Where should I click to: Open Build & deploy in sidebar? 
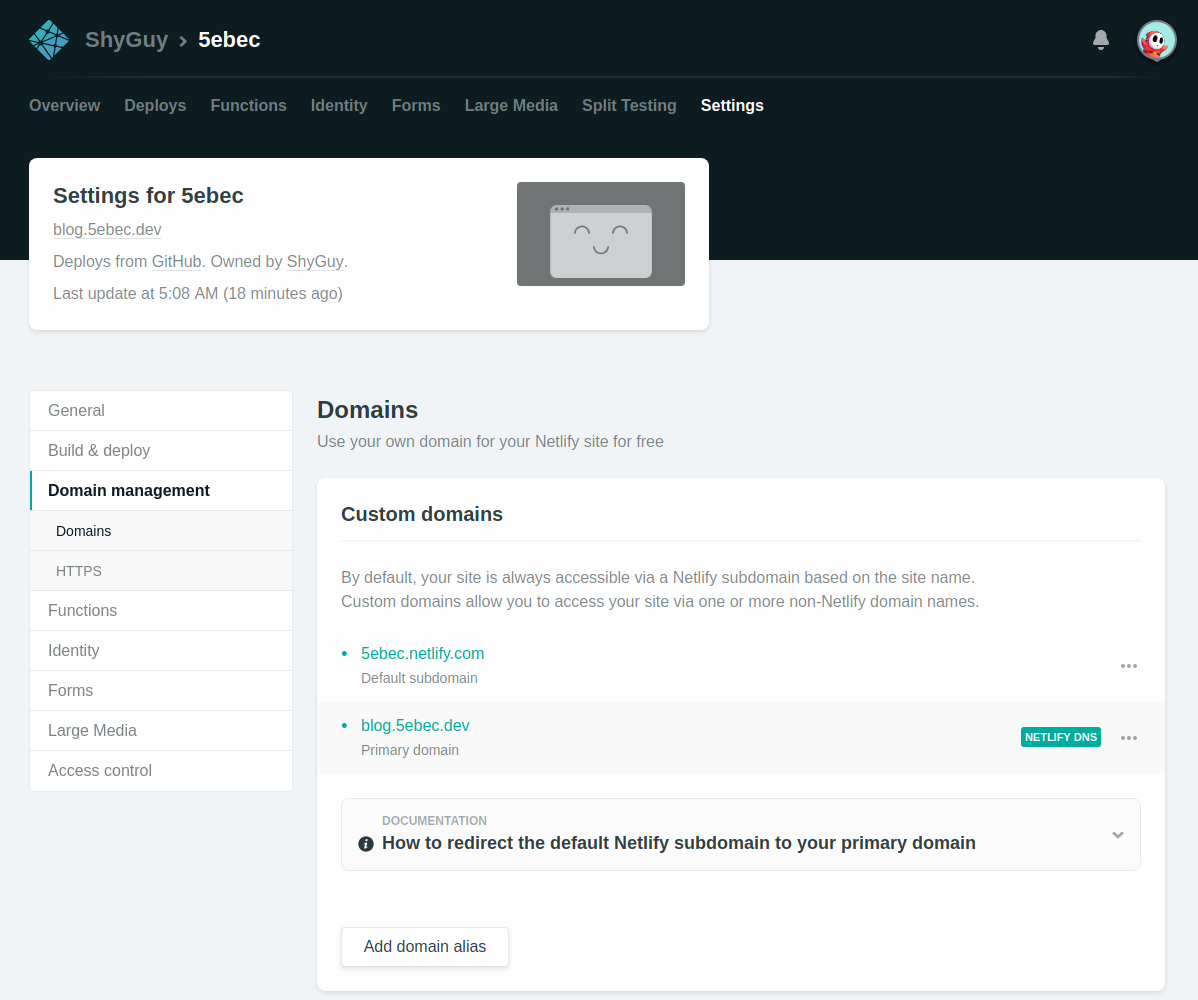tap(161, 451)
